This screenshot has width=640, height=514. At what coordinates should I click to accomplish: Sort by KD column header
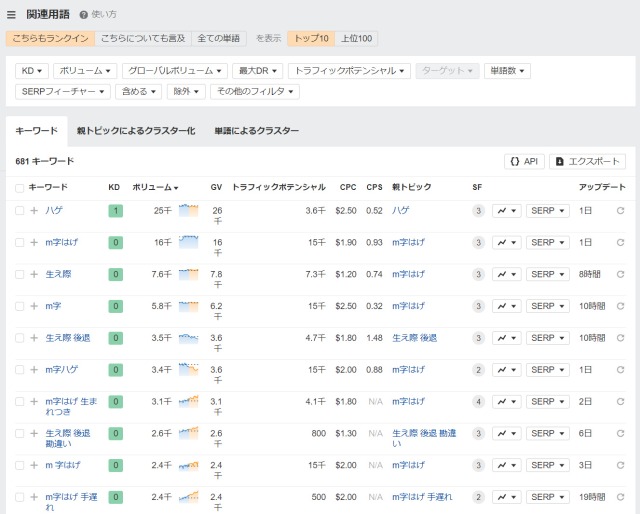[x=114, y=187]
